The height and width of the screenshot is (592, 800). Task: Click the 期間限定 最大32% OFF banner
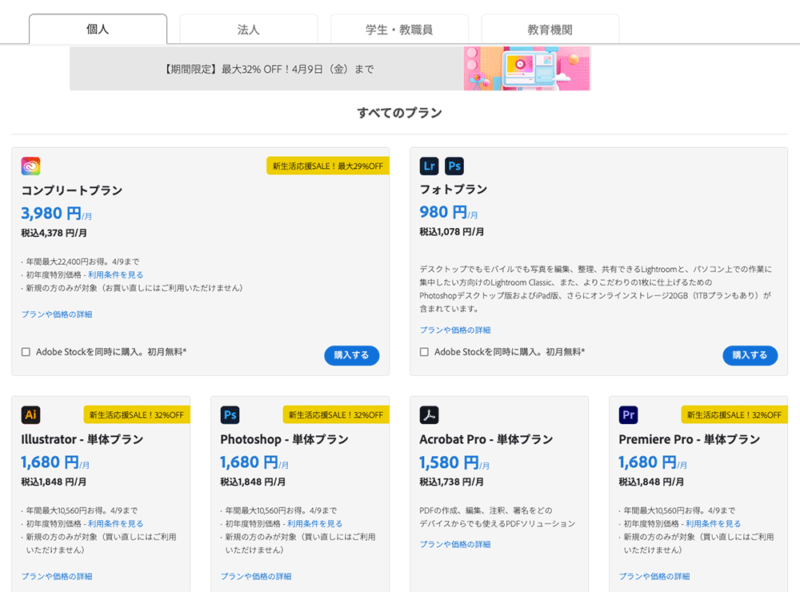point(330,68)
